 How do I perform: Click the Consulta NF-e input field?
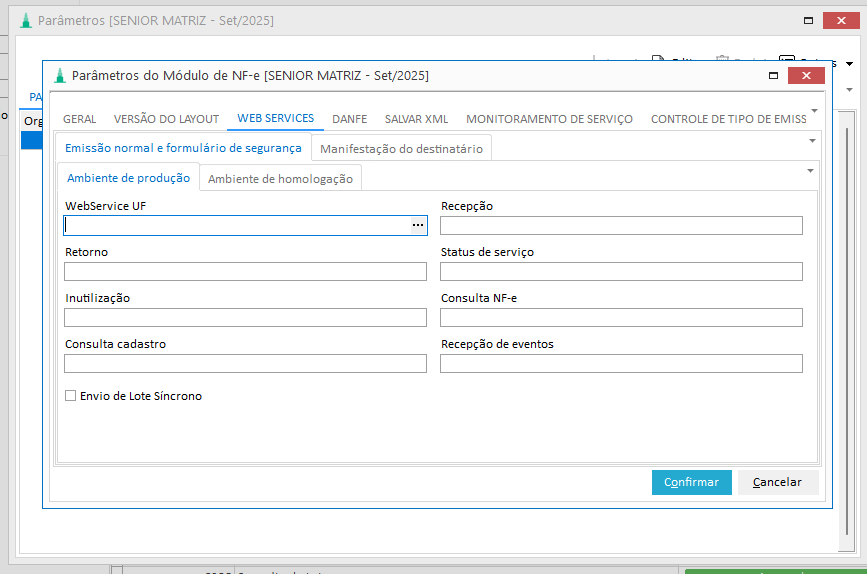pos(621,317)
